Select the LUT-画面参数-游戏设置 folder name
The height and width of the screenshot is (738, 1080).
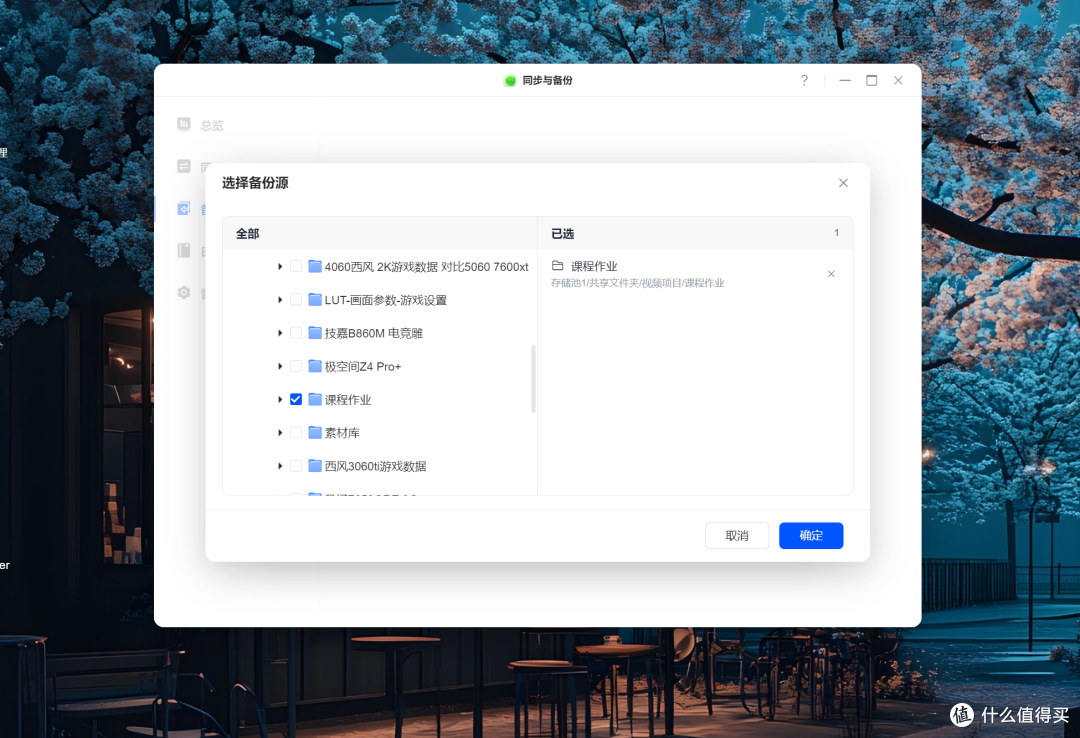[386, 300]
